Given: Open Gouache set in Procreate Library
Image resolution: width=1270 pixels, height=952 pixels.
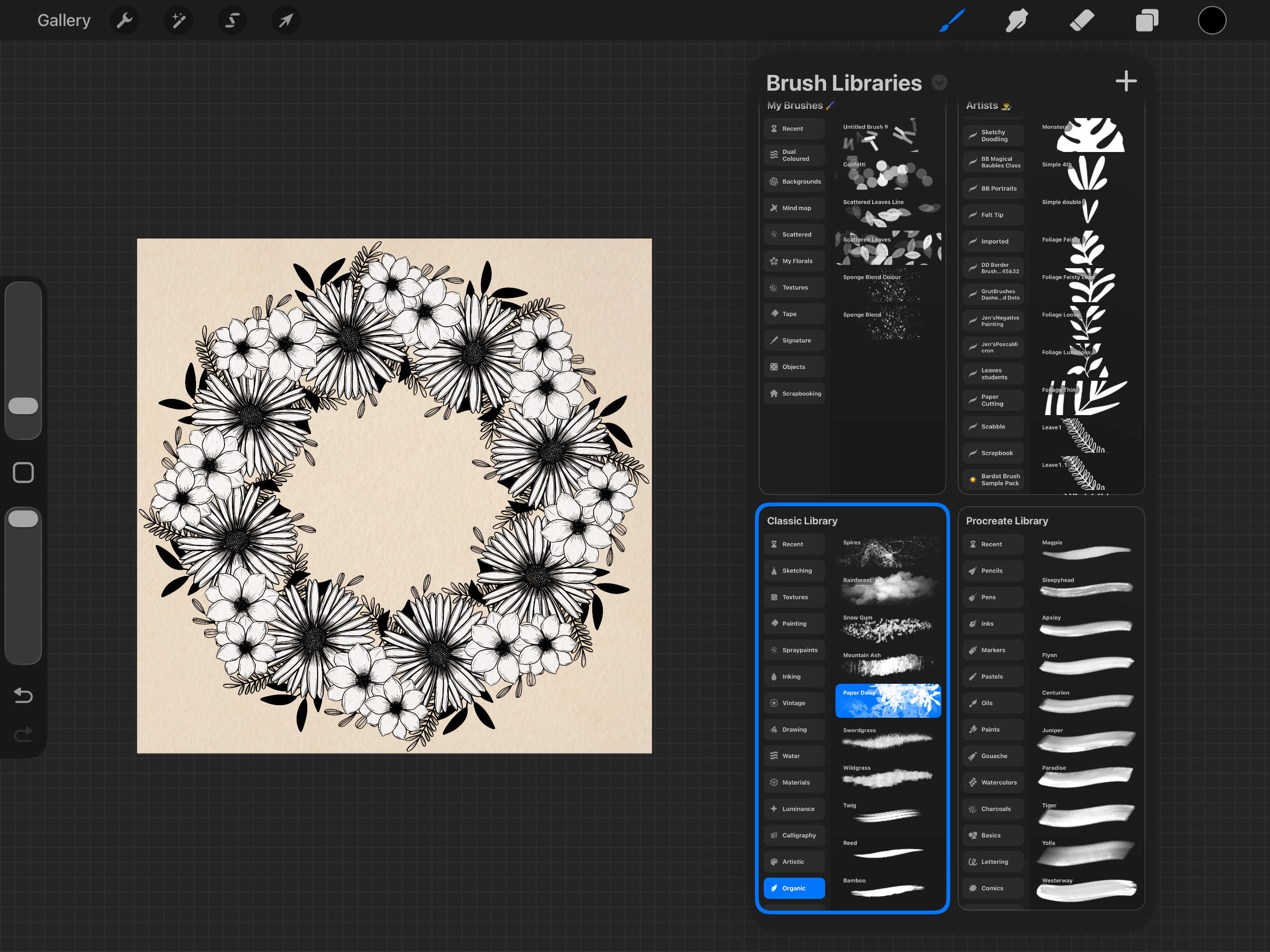Looking at the screenshot, I should point(993,756).
